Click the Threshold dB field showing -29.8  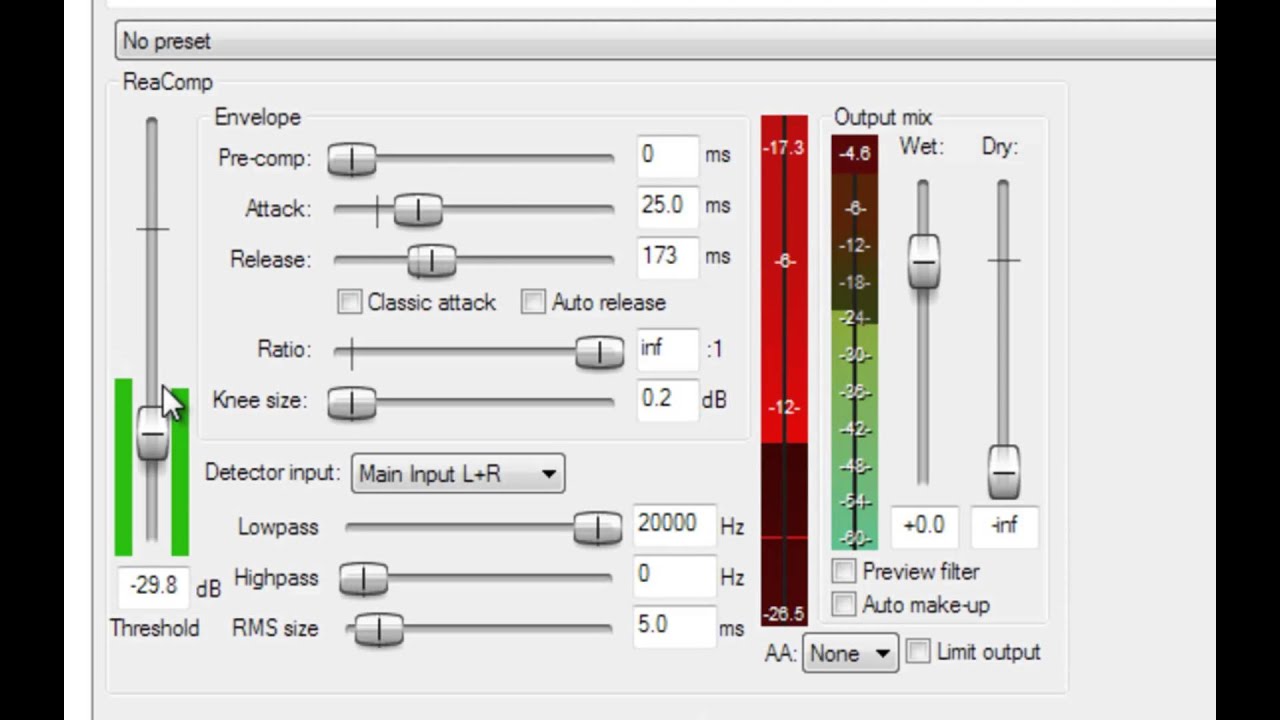pos(153,587)
